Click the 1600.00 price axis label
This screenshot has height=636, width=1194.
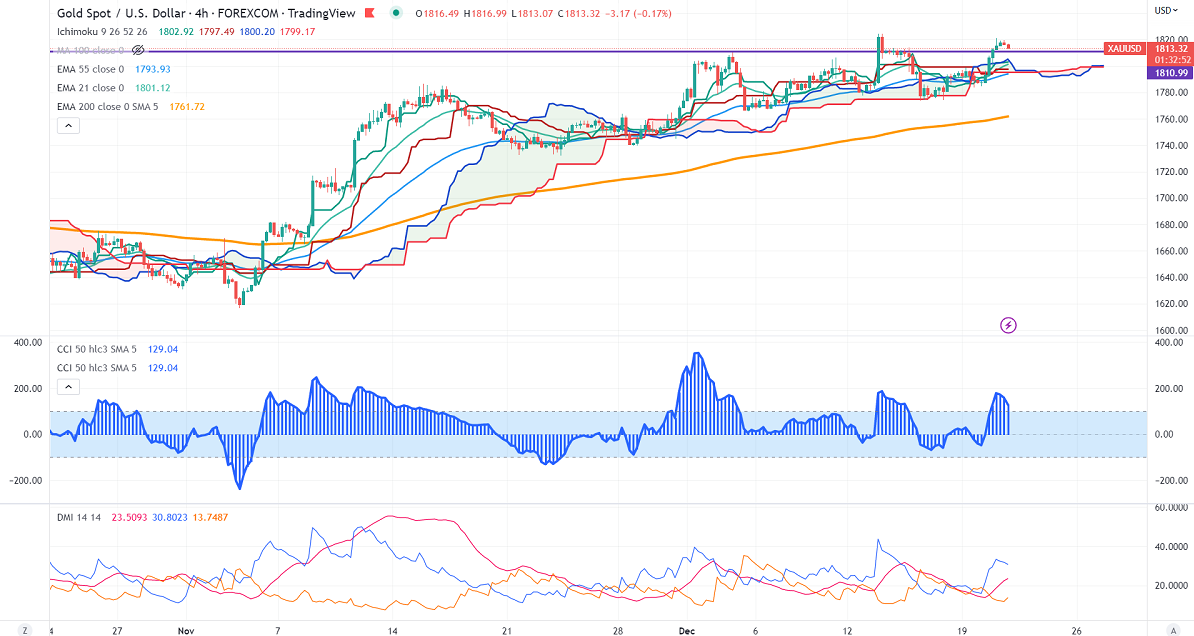tap(1173, 331)
